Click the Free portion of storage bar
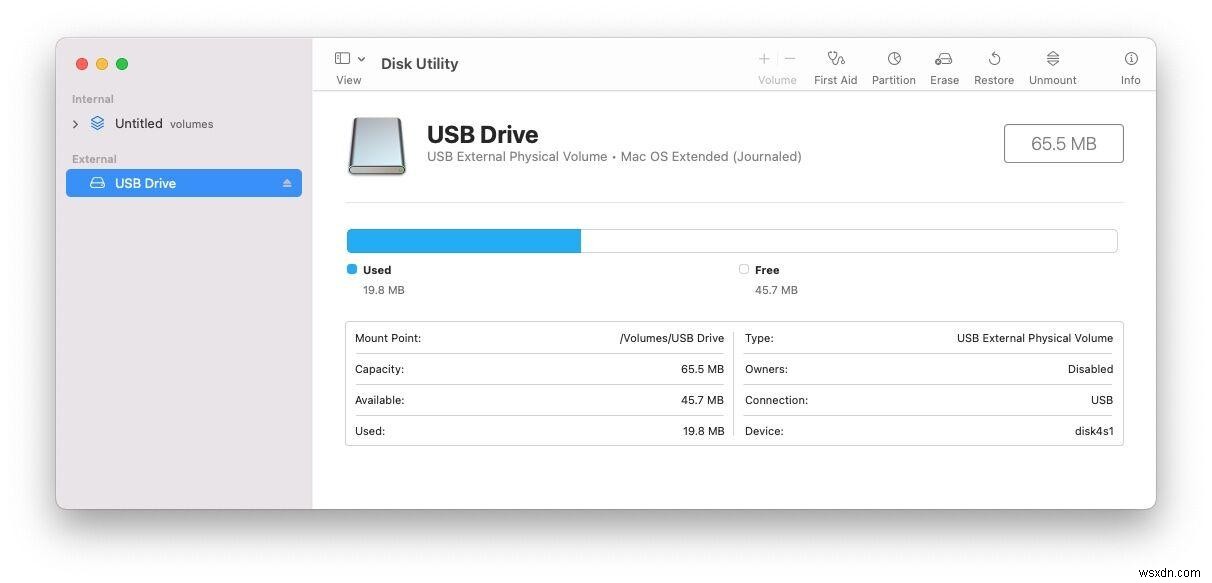This screenshot has width=1212, height=583. 849,241
